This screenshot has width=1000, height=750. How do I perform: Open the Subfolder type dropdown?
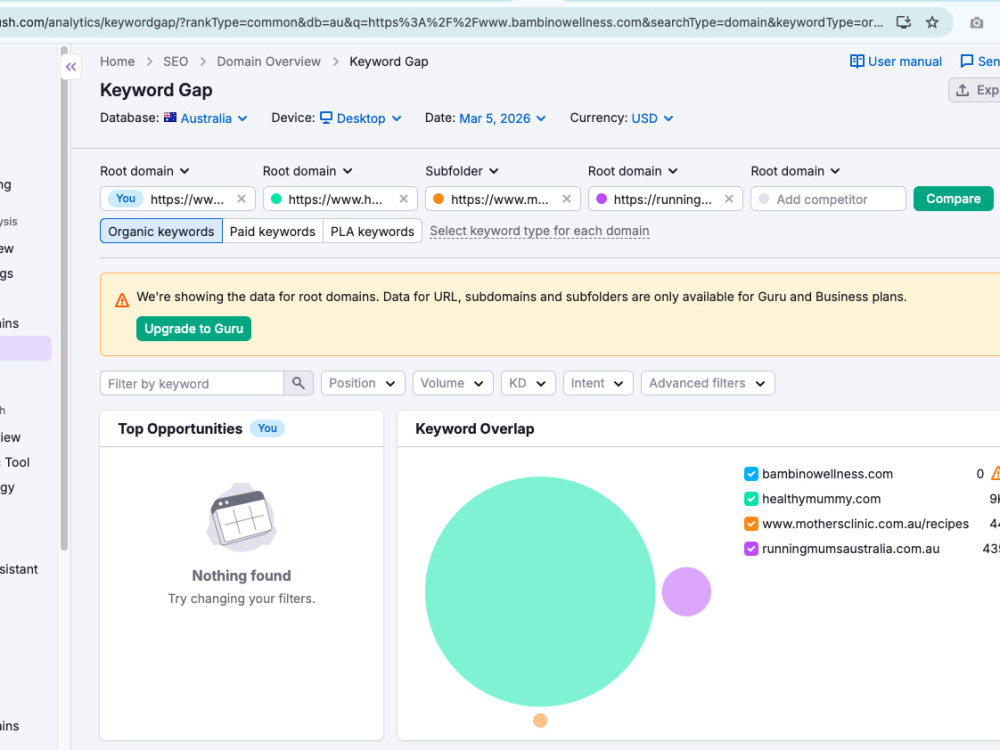(462, 171)
